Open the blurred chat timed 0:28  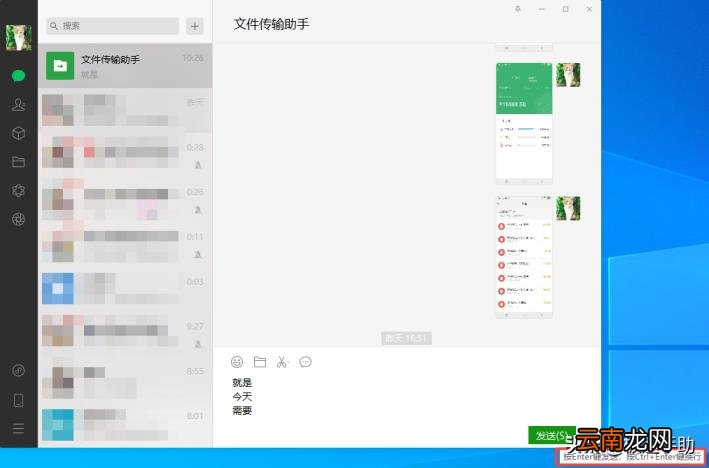tap(125, 155)
